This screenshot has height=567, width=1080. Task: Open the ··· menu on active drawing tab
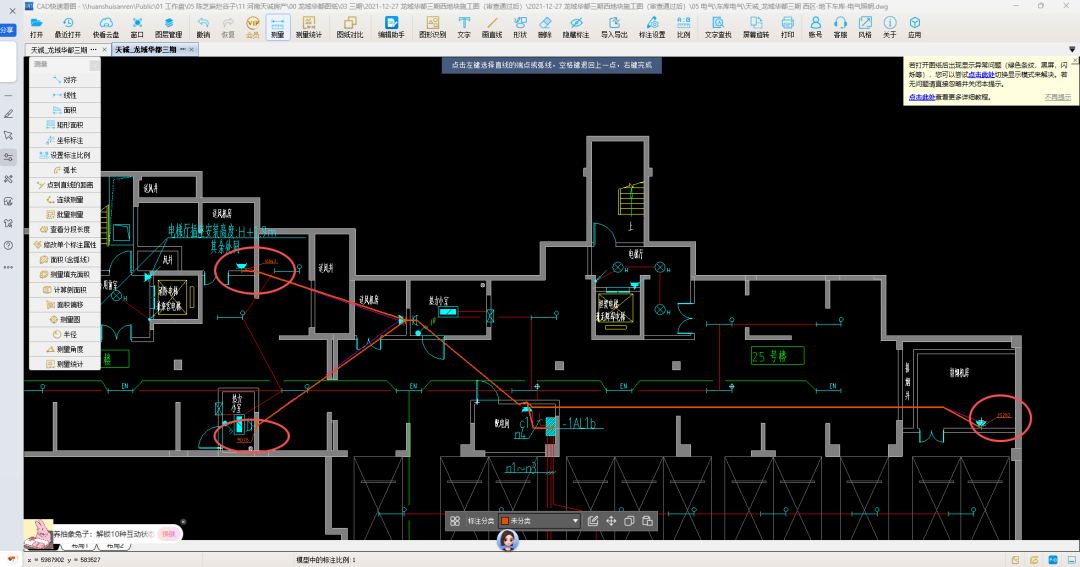[183, 50]
